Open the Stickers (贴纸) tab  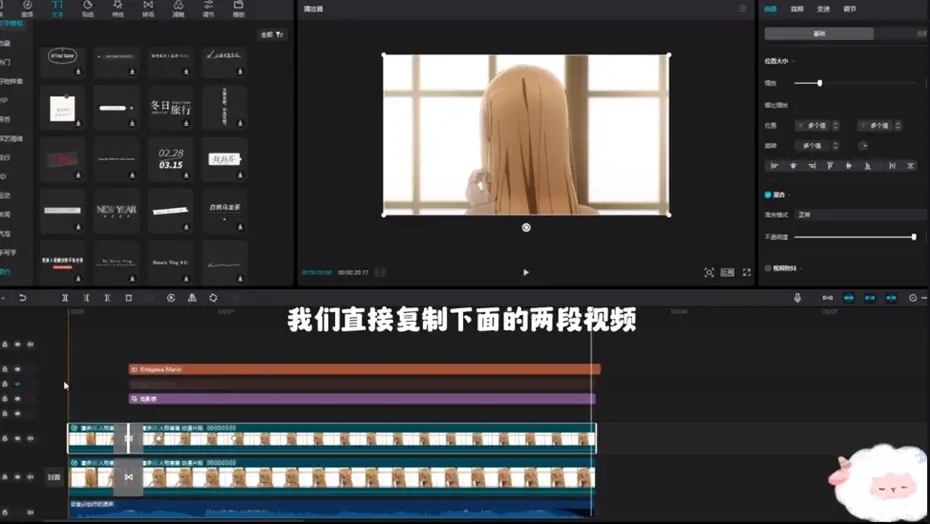[x=88, y=8]
